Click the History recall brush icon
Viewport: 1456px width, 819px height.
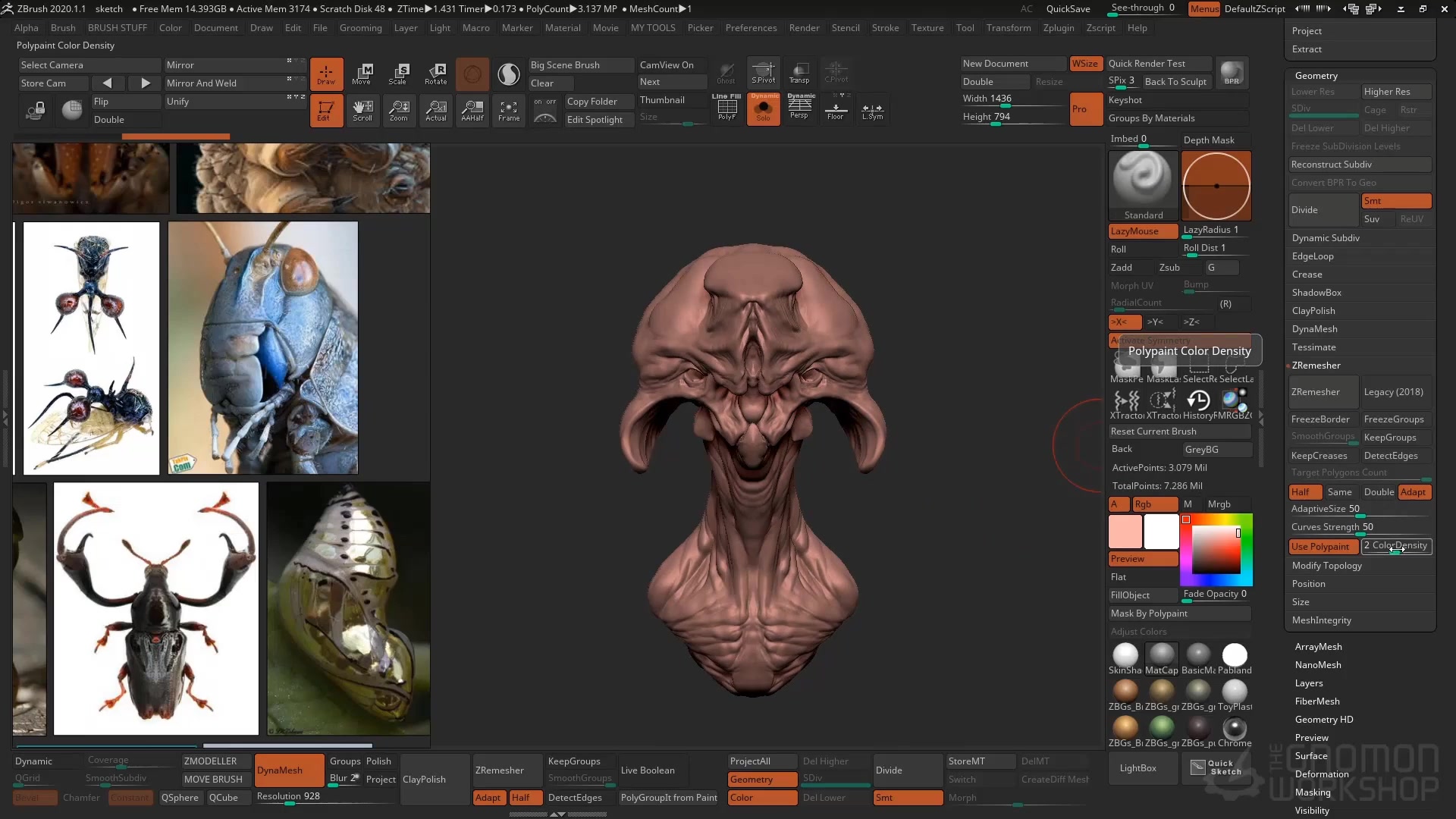click(1199, 403)
